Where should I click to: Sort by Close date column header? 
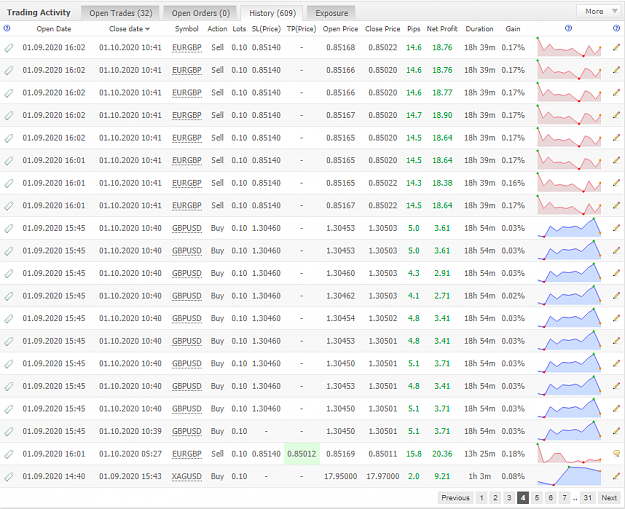[x=129, y=29]
